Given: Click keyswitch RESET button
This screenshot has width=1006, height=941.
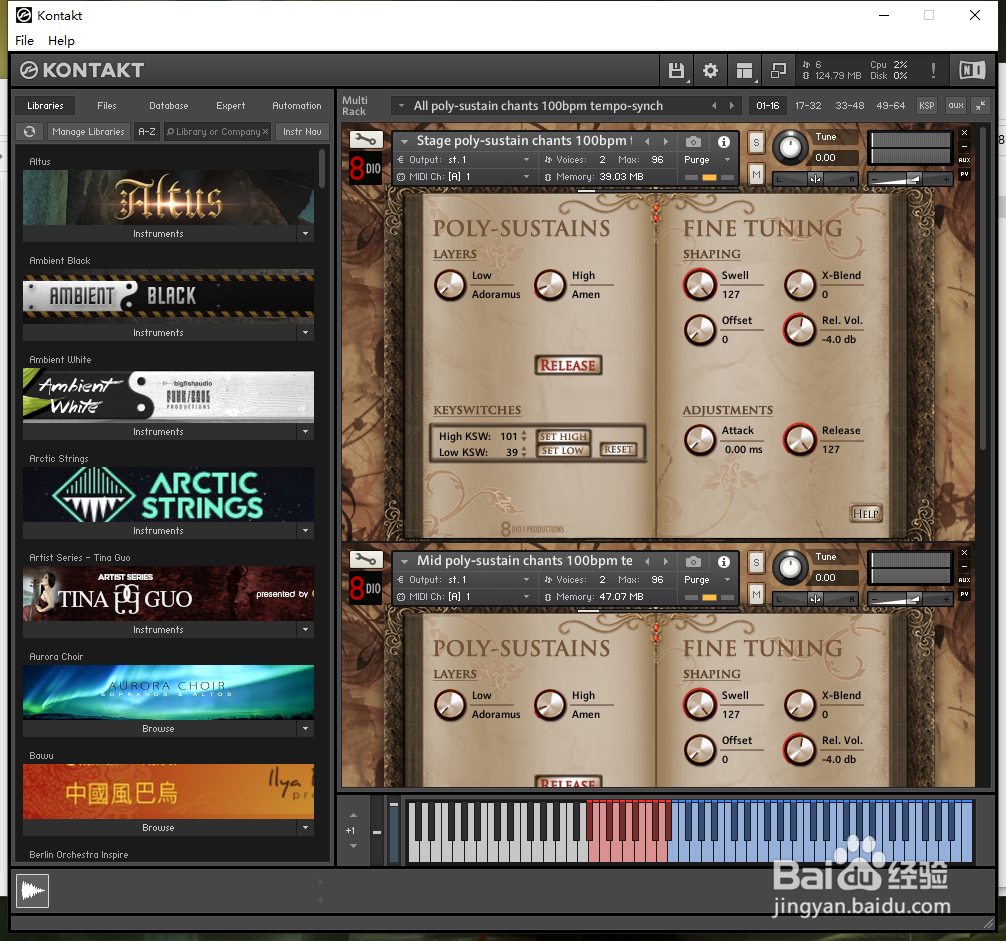Looking at the screenshot, I should [x=618, y=450].
